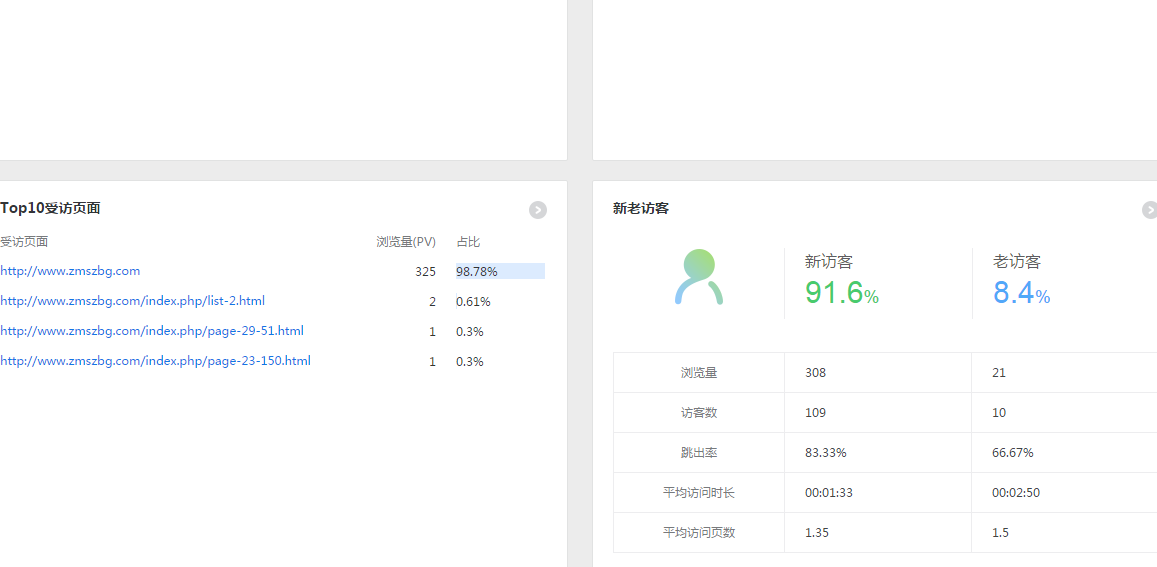
Task: Select the 占比 column header
Action: [468, 242]
